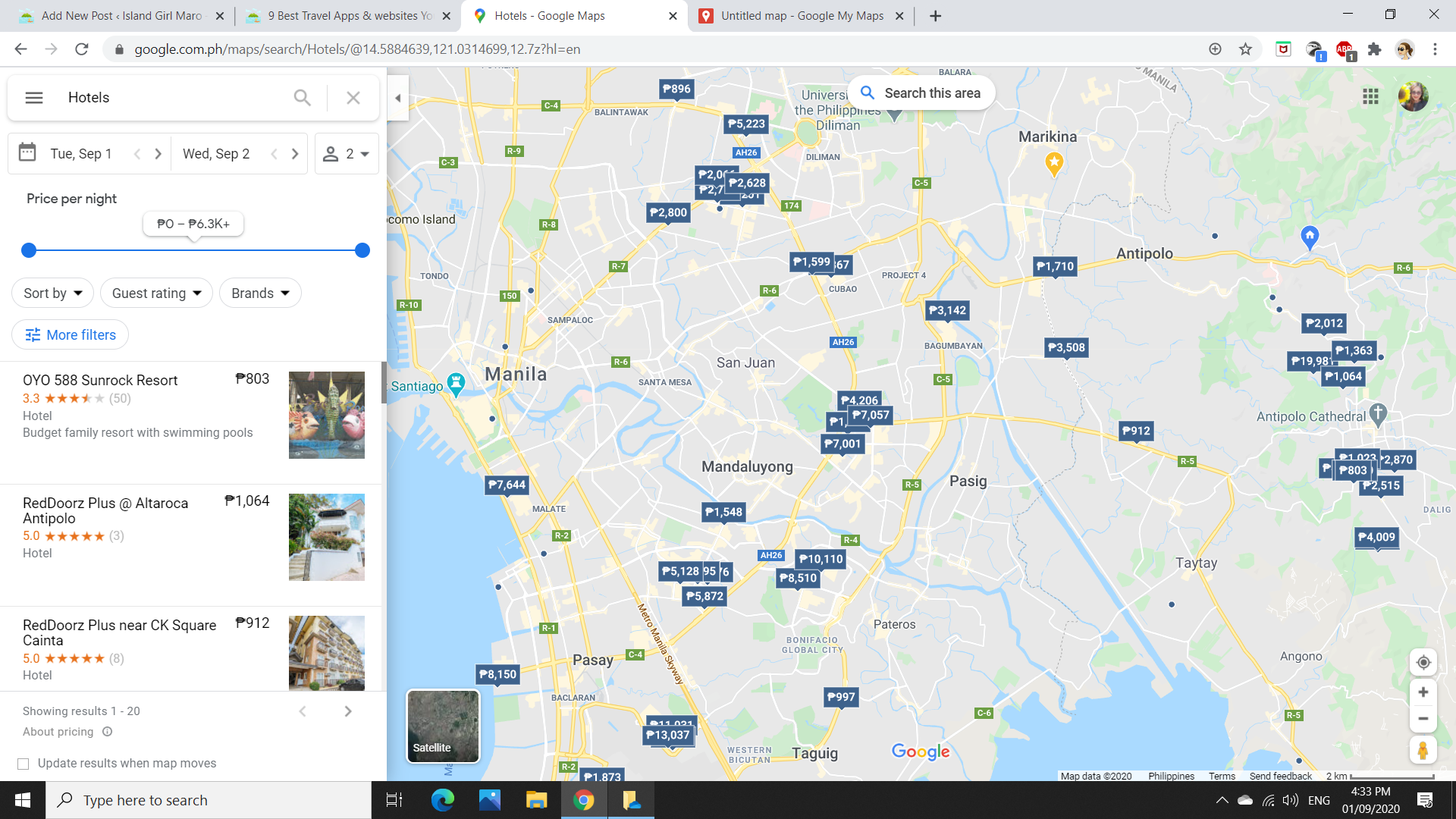Collapse the side panel arrow

pyautogui.click(x=398, y=98)
